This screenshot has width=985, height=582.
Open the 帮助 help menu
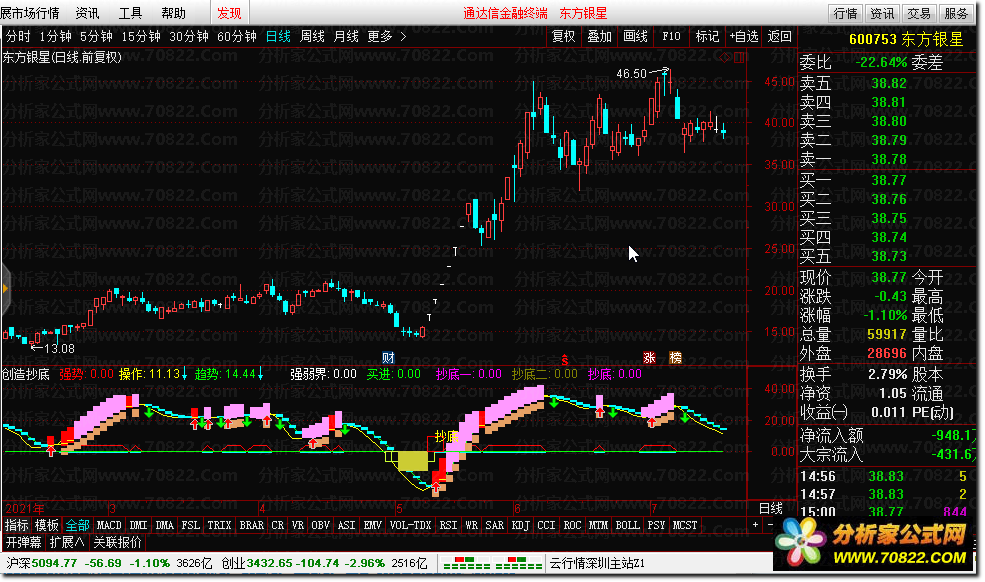pyautogui.click(x=173, y=13)
